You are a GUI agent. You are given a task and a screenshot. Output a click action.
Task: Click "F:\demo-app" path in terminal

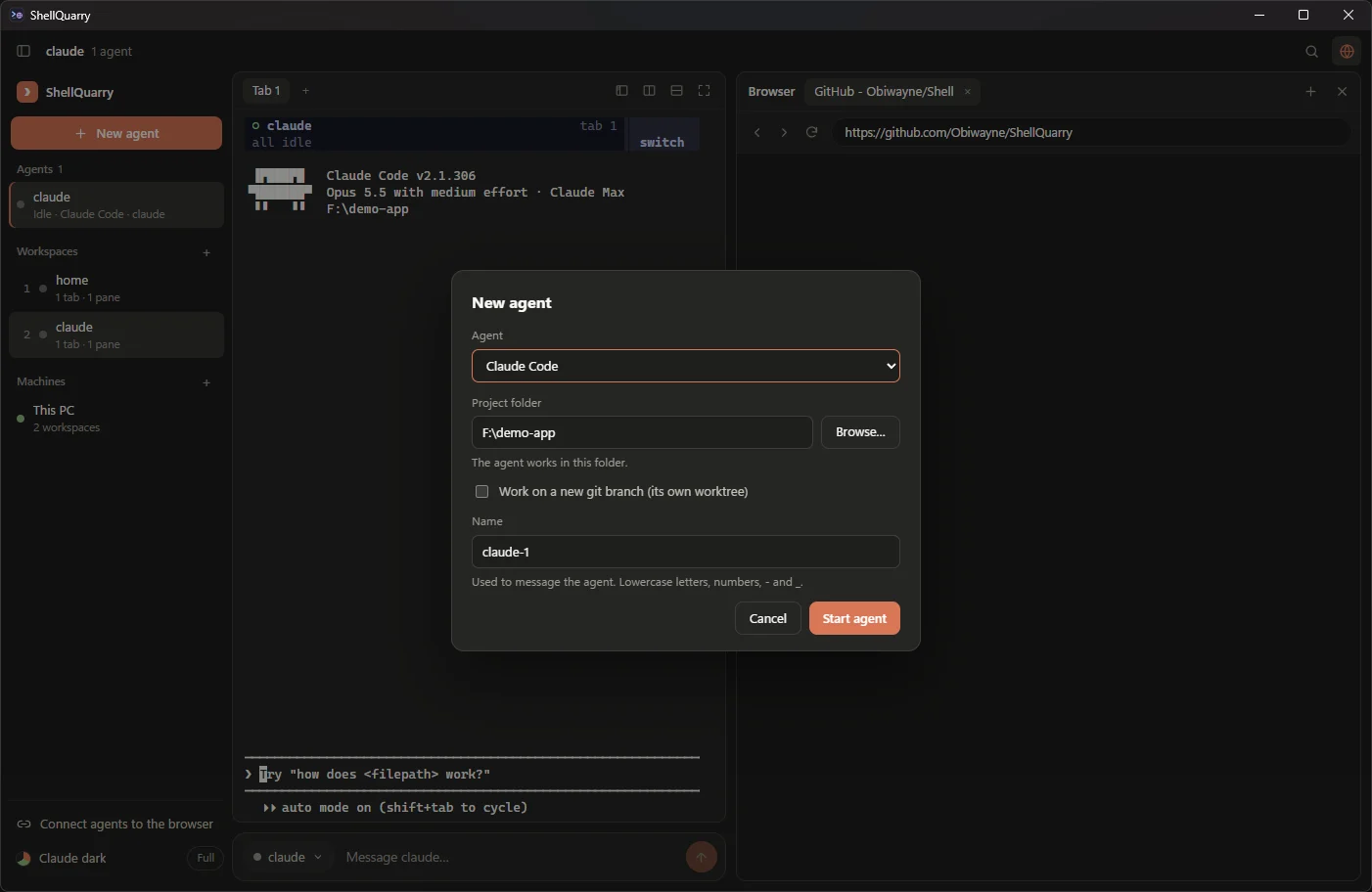coord(368,209)
